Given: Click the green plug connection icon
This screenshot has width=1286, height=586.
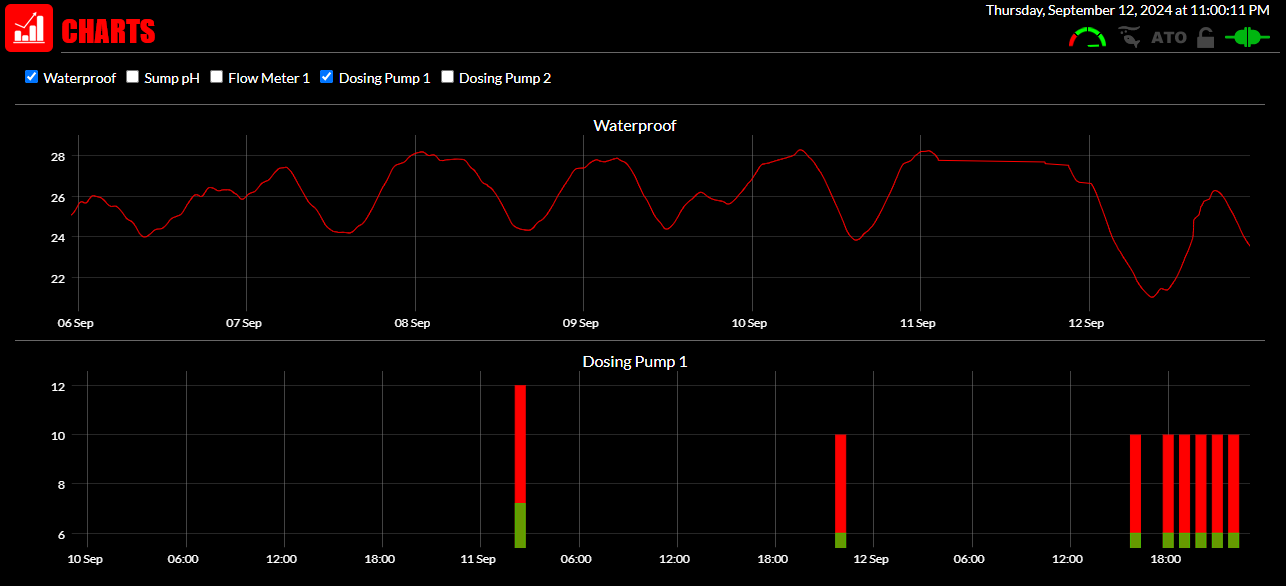Looking at the screenshot, I should click(1247, 38).
